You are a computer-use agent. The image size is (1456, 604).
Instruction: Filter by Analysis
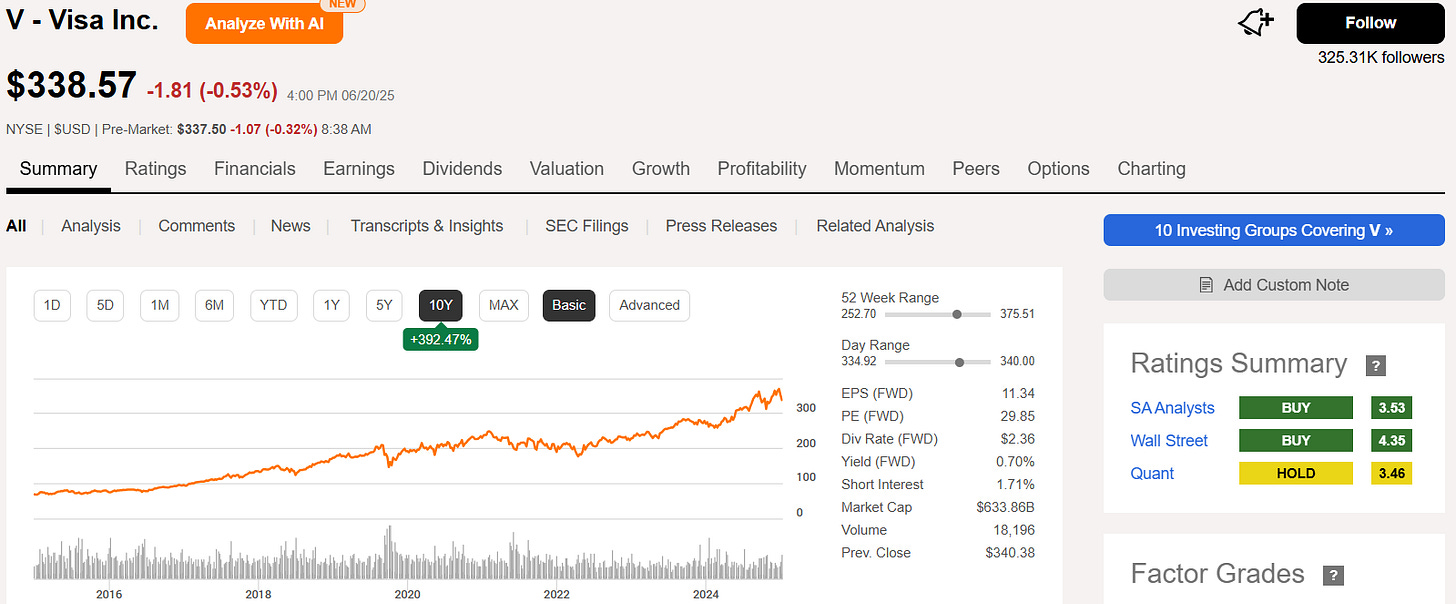point(91,226)
